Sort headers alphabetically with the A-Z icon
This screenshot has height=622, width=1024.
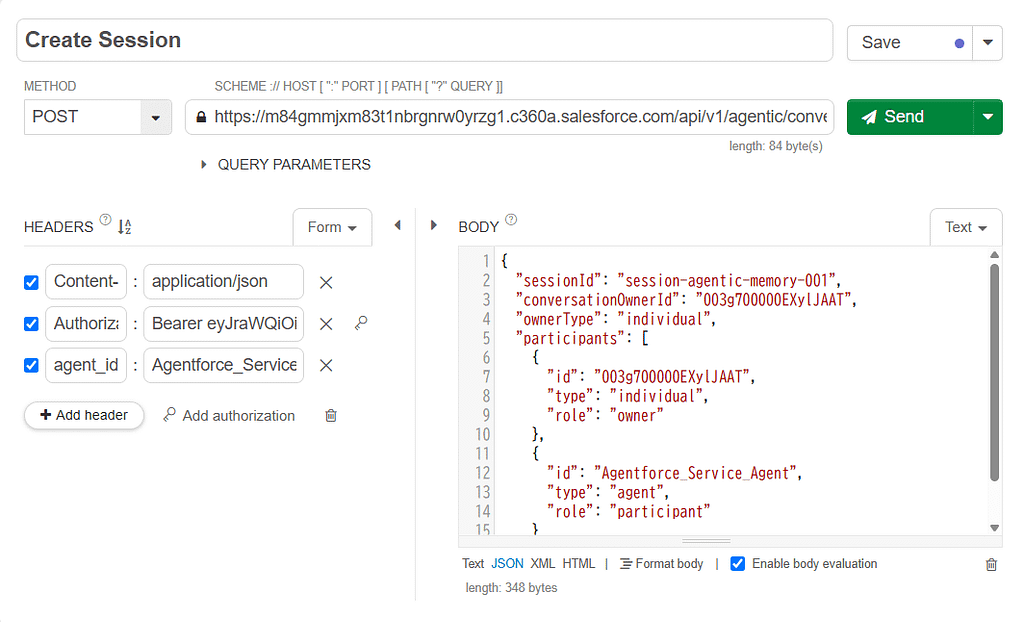tap(125, 227)
